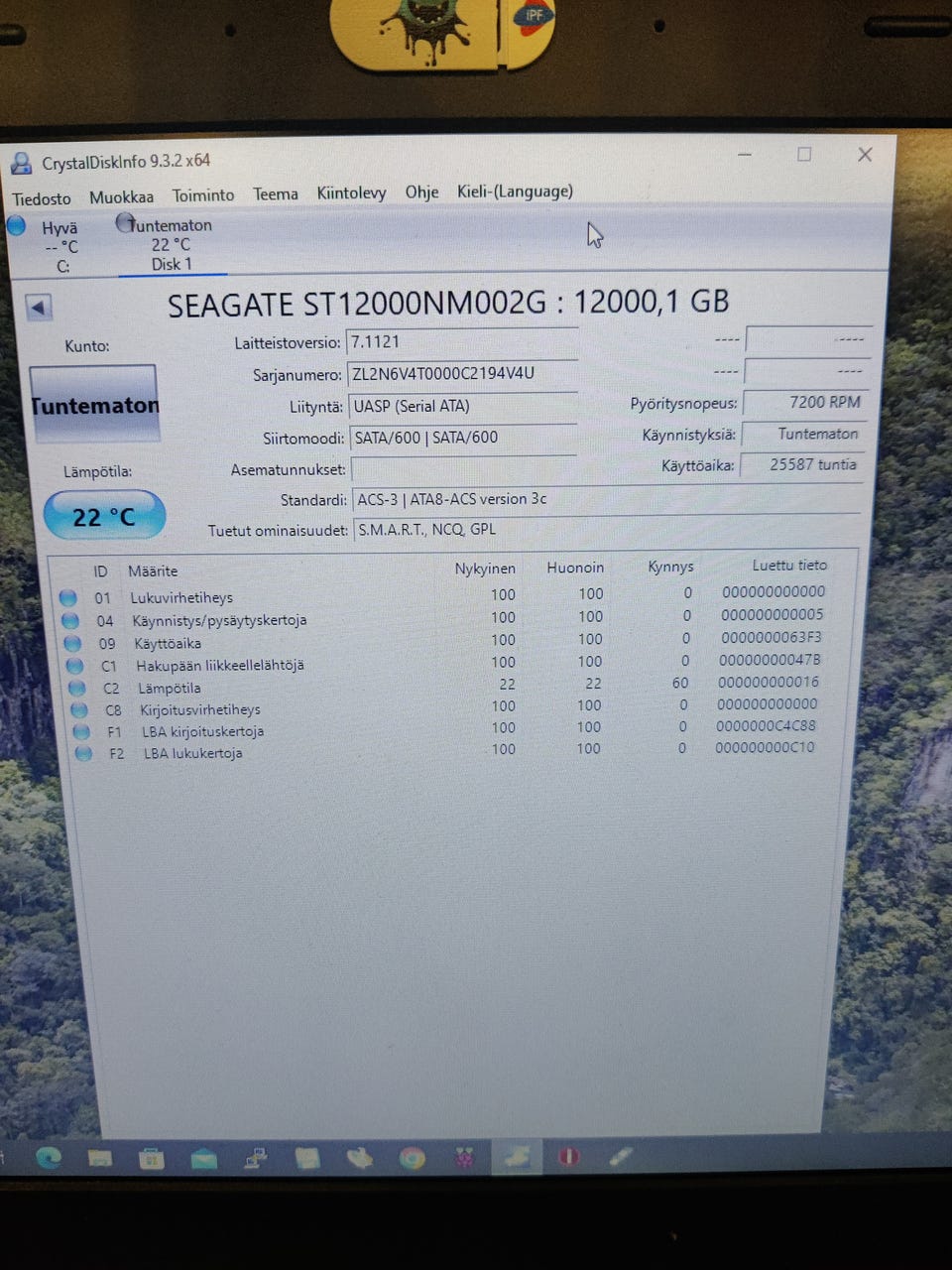Click the status dot for Lämpötila attribute row
This screenshot has width=952, height=1270.
(x=77, y=688)
